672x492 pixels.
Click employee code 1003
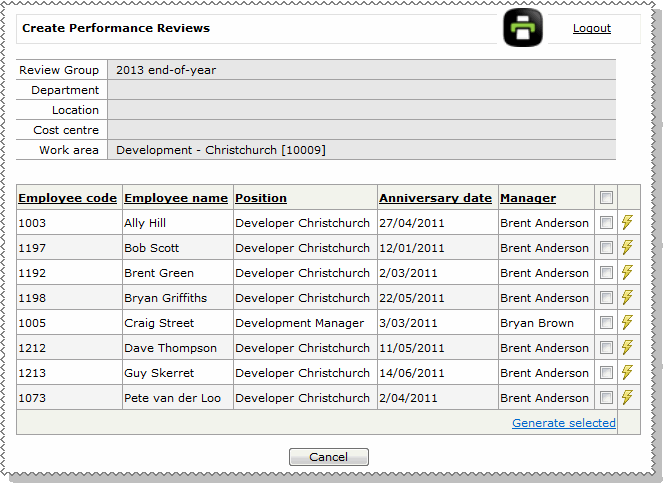coord(32,223)
